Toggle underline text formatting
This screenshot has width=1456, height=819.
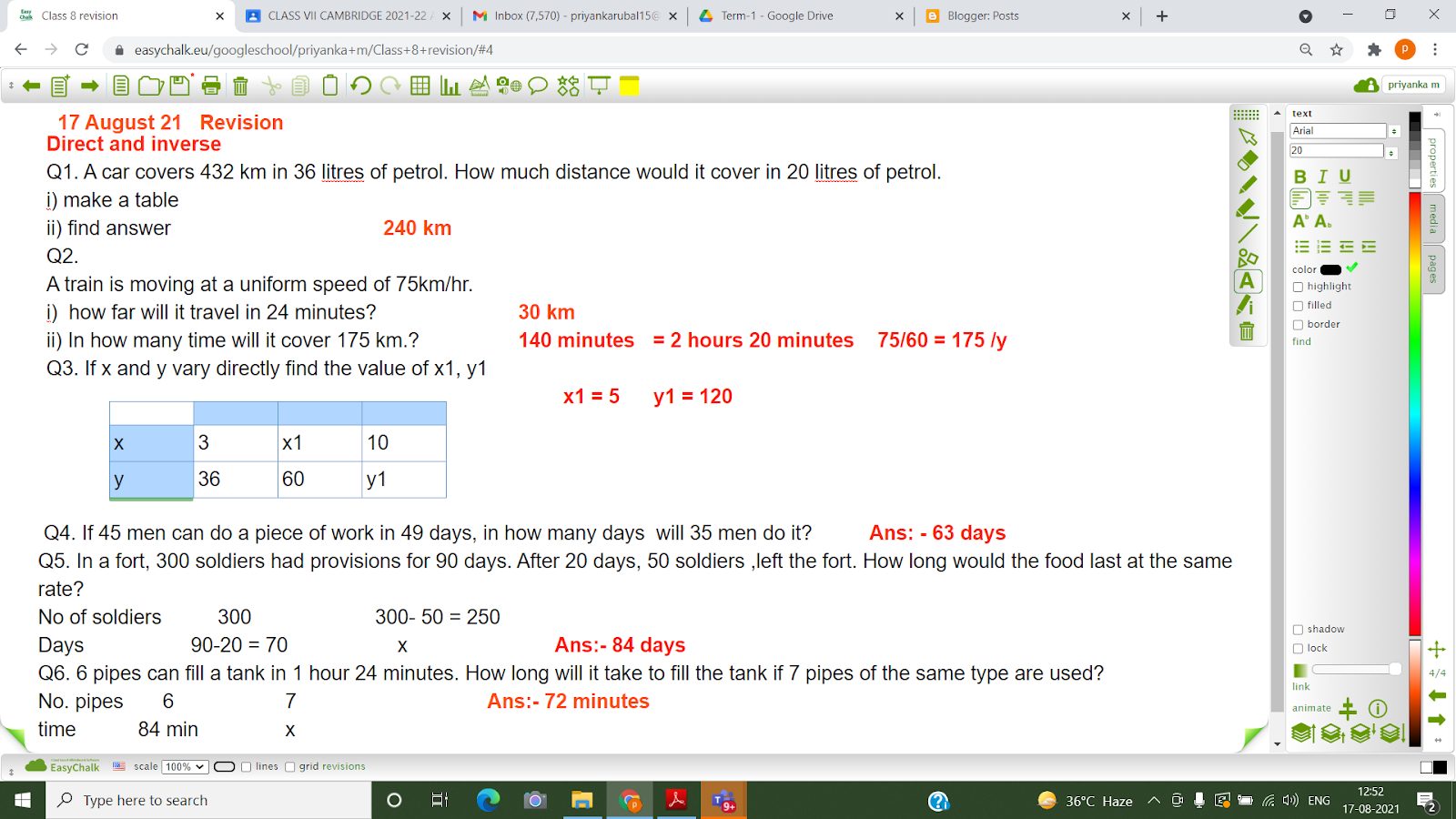1344,177
